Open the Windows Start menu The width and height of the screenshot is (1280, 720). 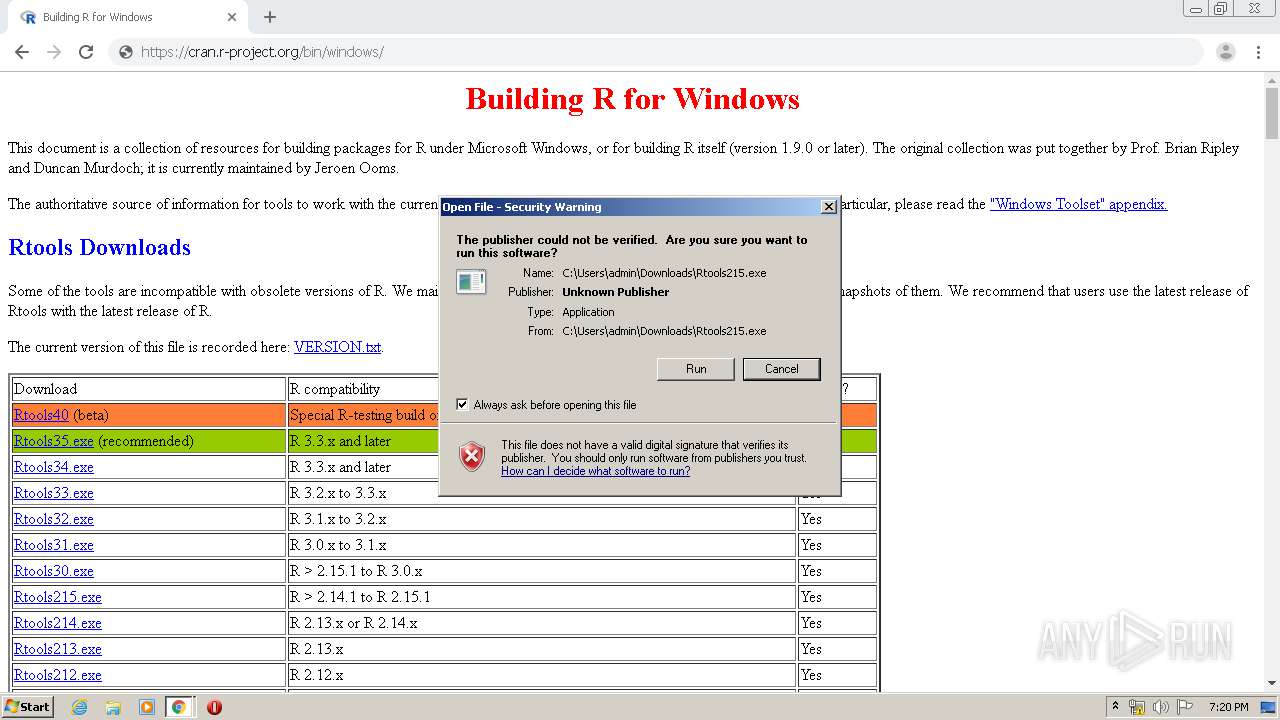click(x=28, y=706)
